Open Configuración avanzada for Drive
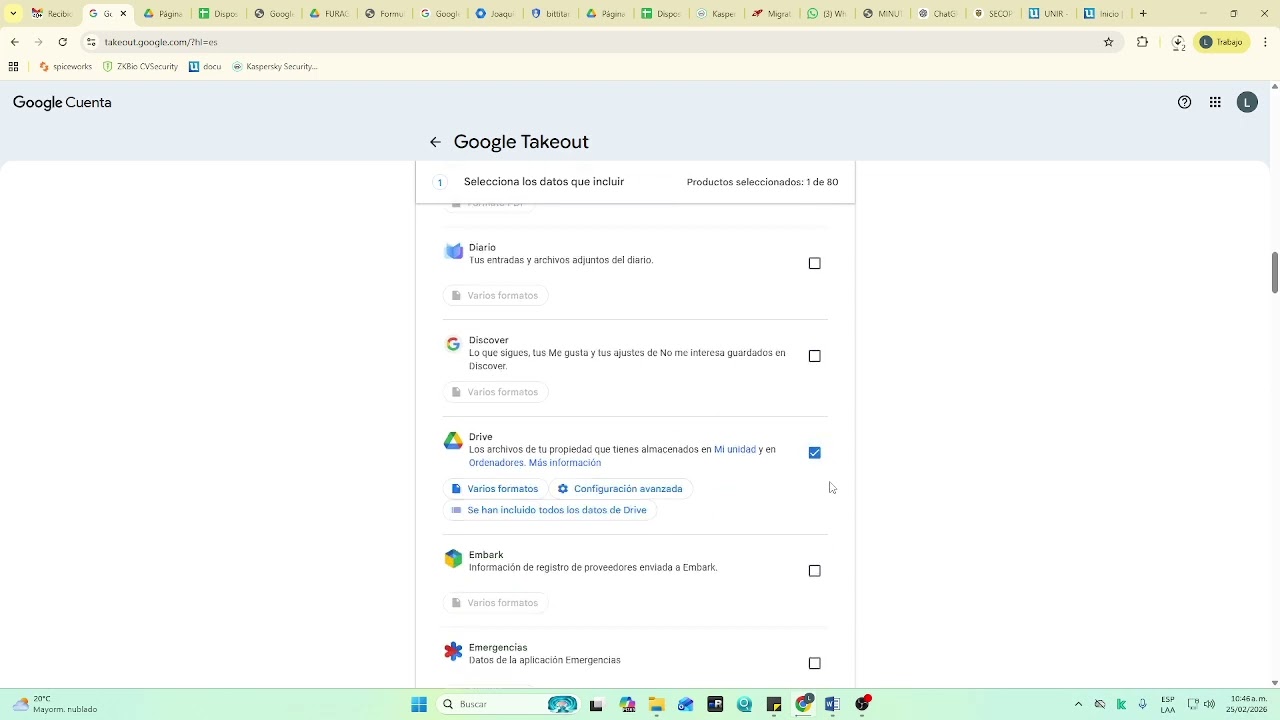 [620, 489]
